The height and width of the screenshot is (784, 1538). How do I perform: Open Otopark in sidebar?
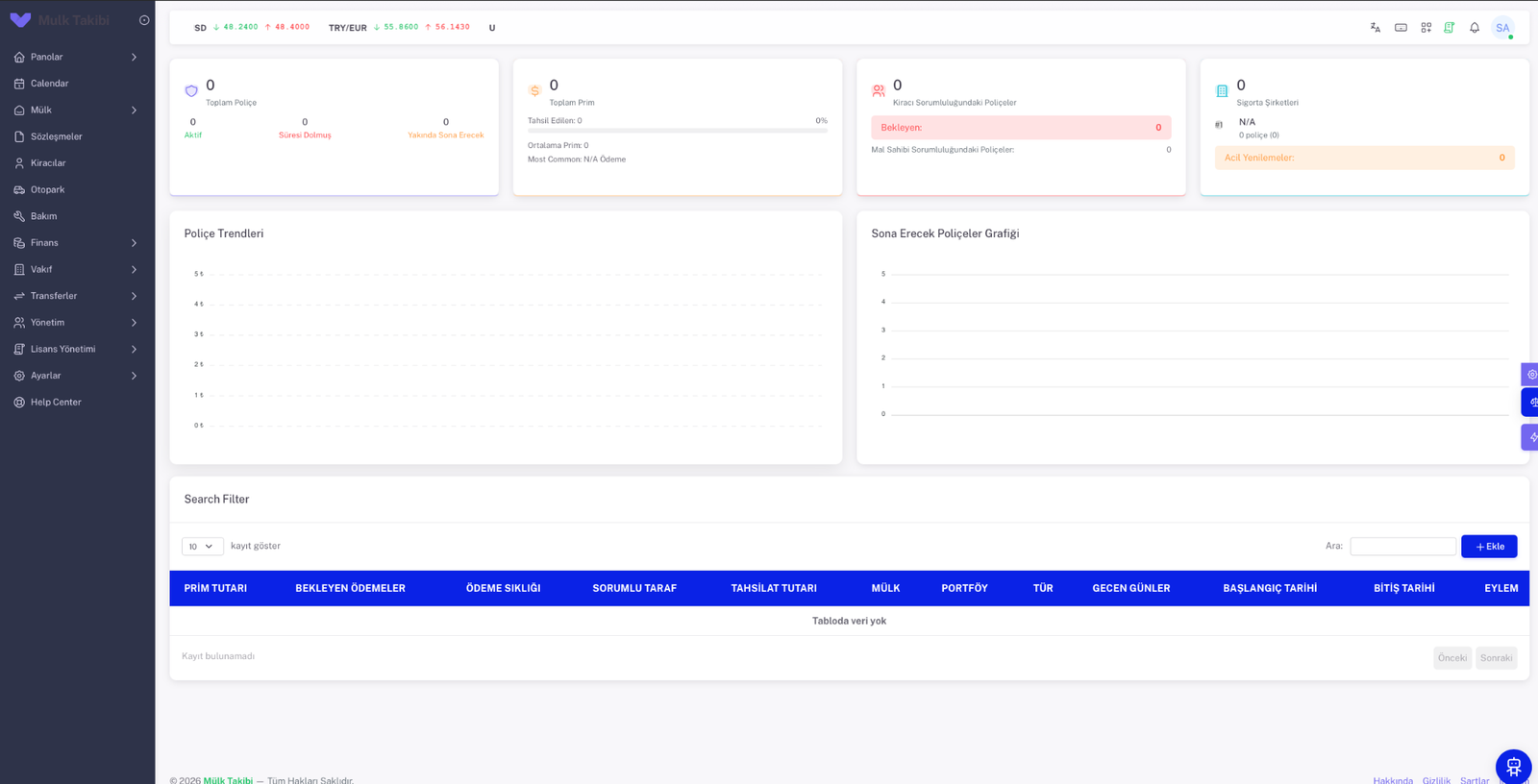(77, 189)
